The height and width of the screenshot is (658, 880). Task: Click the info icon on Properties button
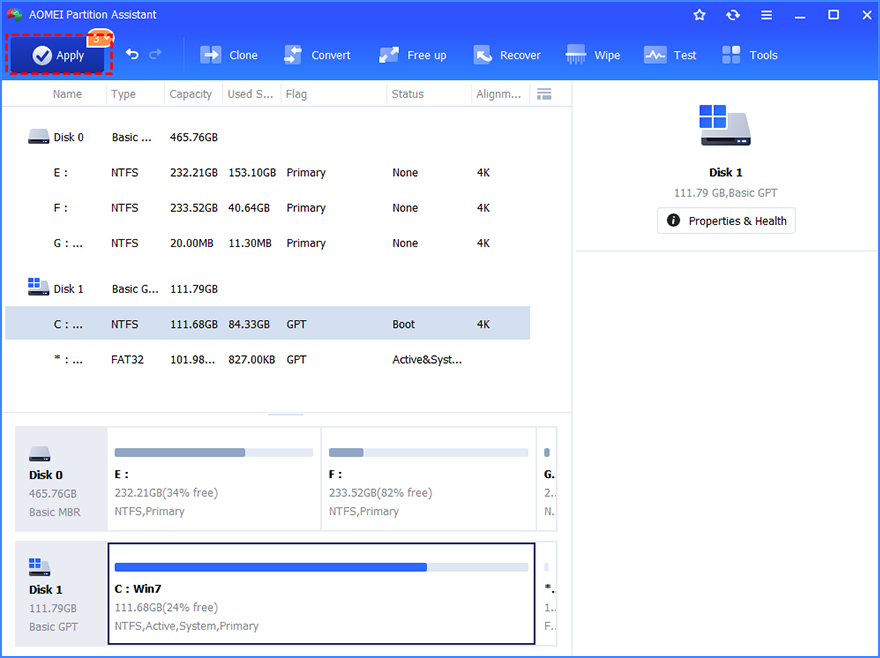pos(673,221)
